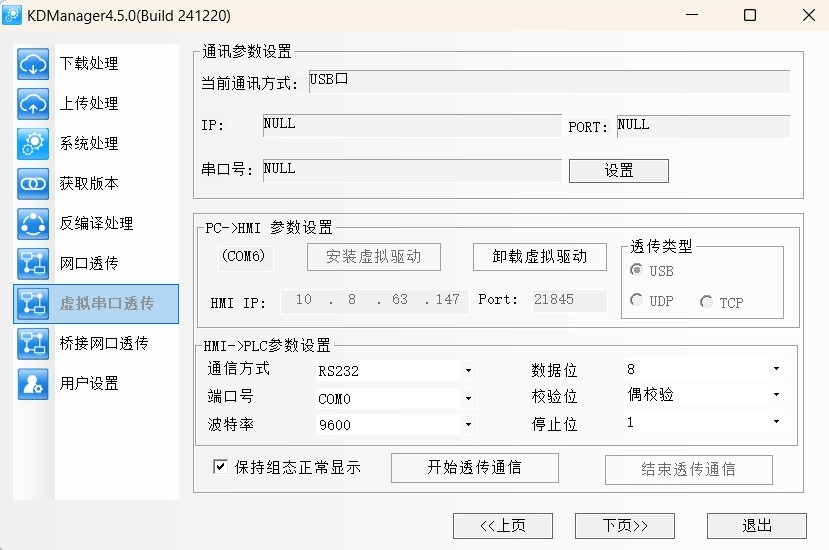Image resolution: width=829 pixels, height=550 pixels.
Task: Go to next page with 下页>>
Action: [625, 526]
